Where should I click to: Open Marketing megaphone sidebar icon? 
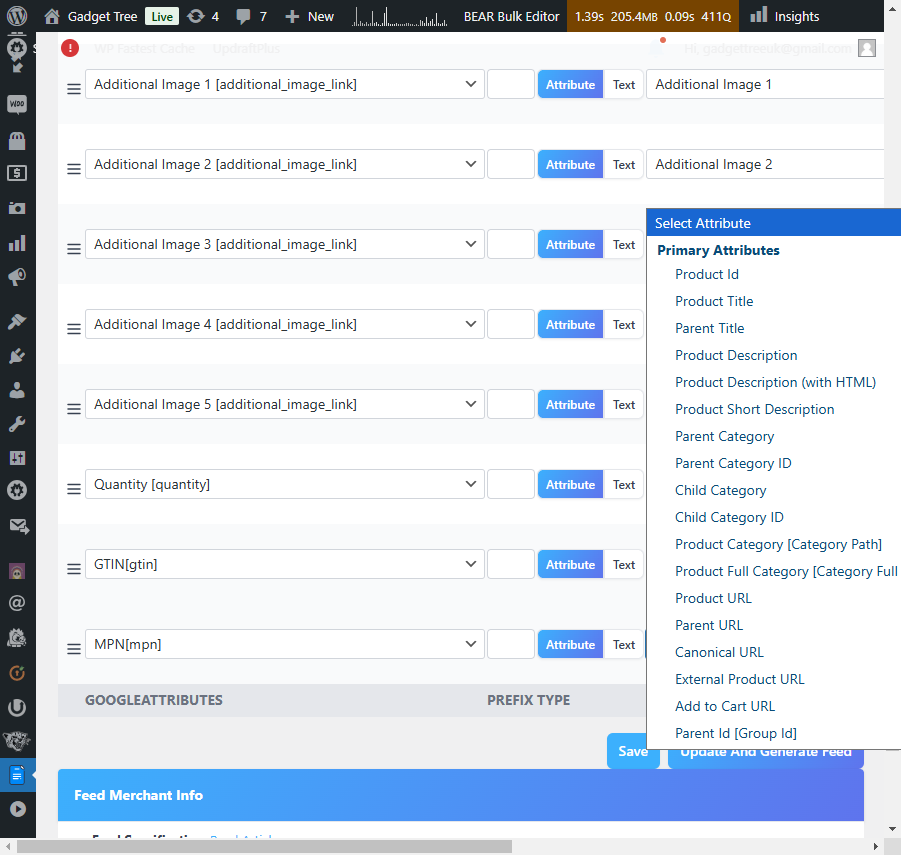(17, 277)
